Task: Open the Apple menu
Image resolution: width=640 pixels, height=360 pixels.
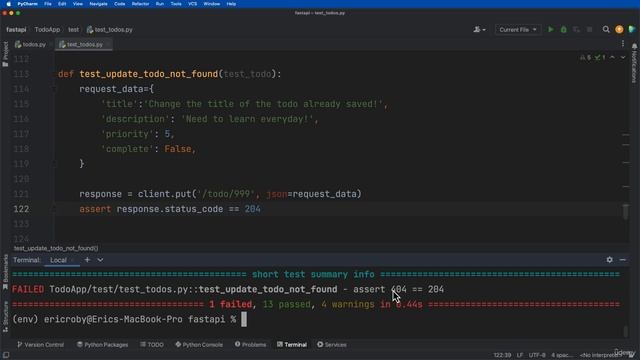Action: coord(8,4)
